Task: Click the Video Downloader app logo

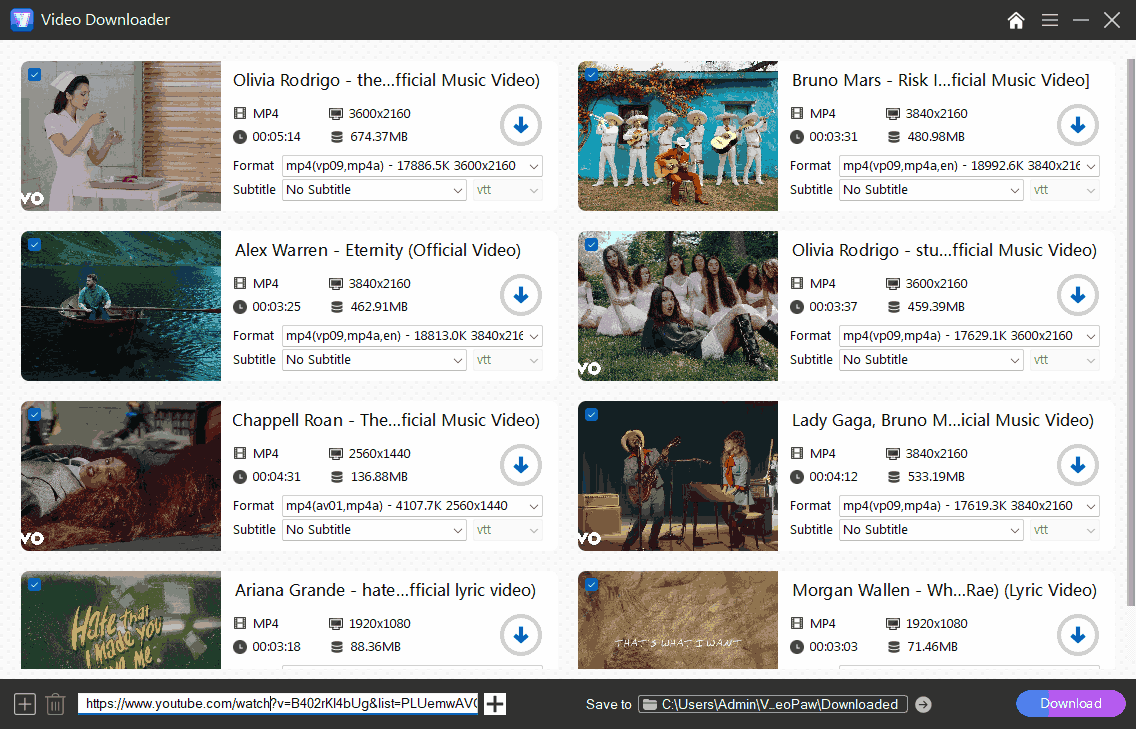Action: tap(22, 20)
